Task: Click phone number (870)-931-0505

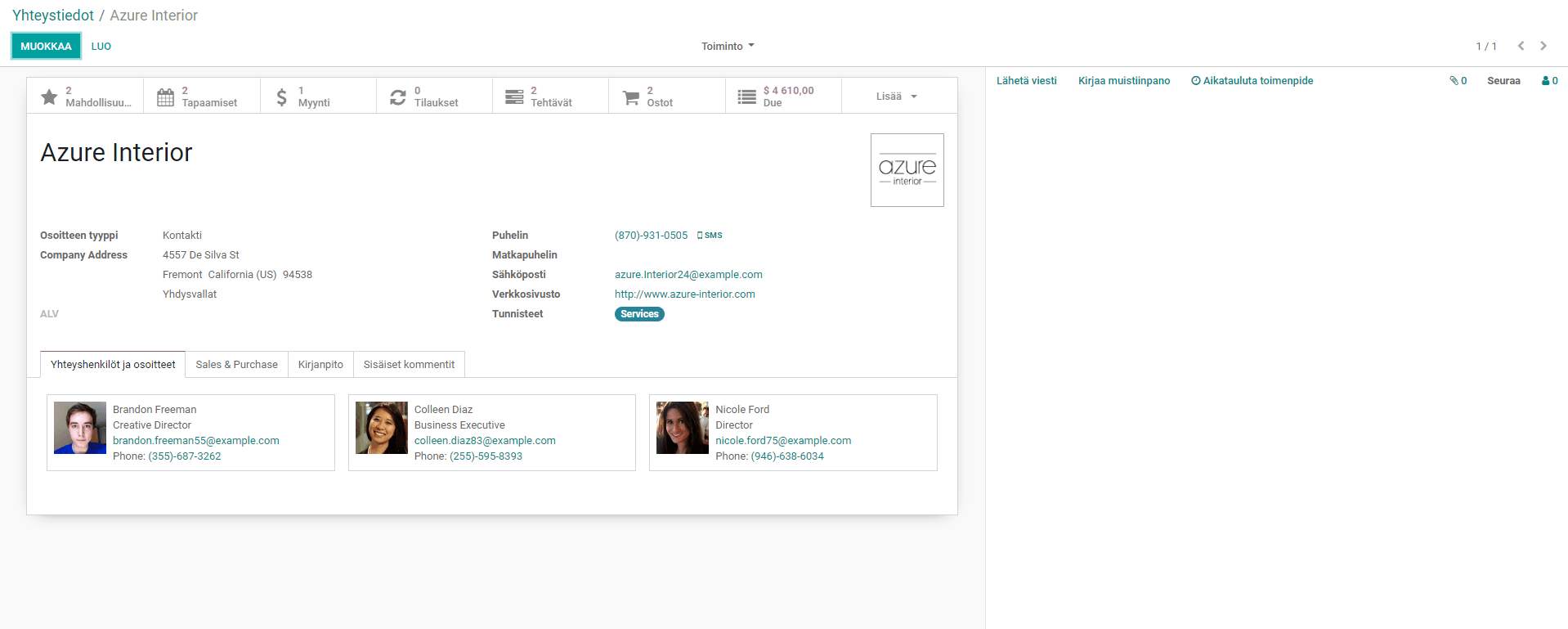Action: [x=651, y=236]
